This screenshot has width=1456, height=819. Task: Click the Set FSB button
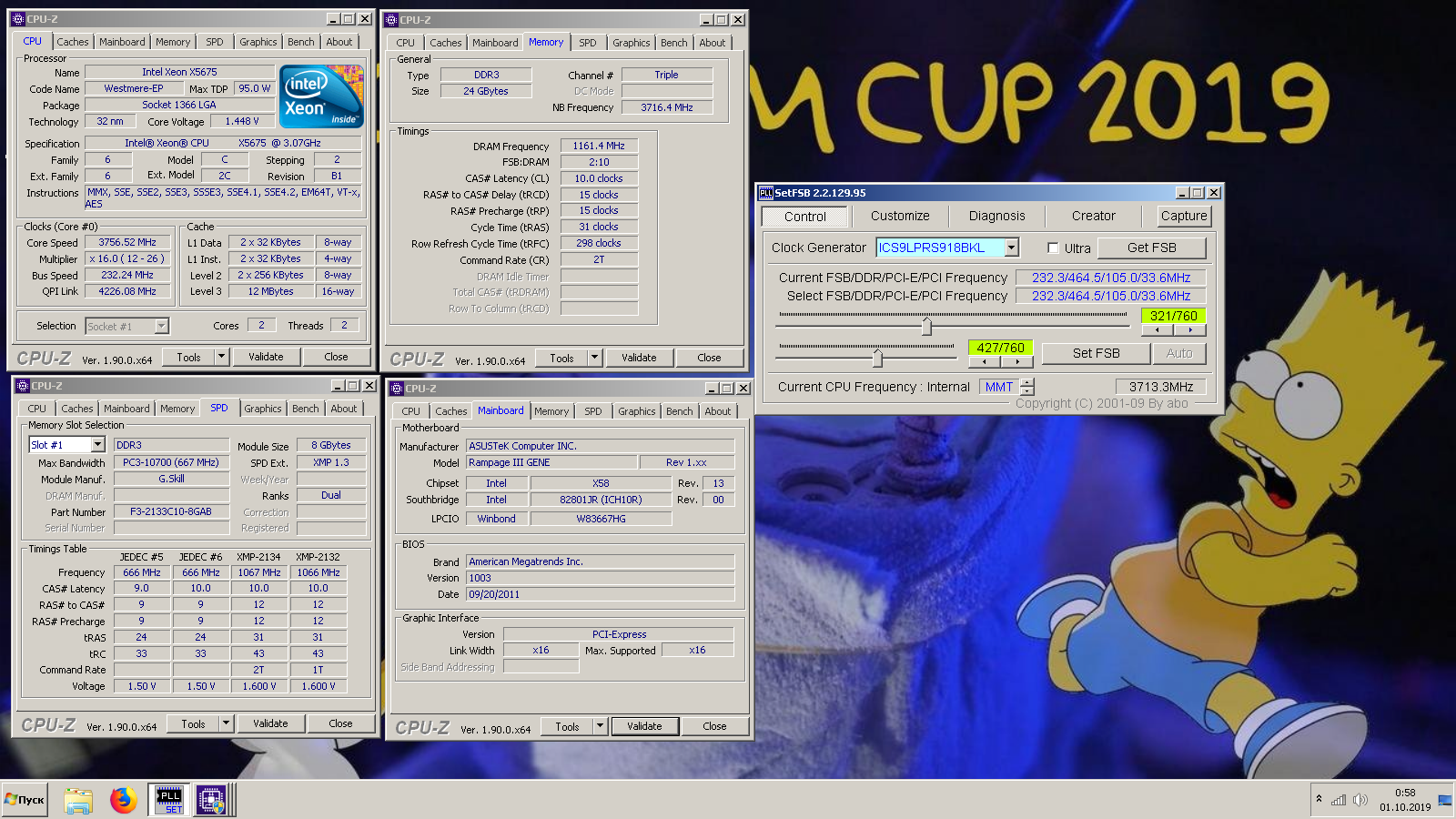pyautogui.click(x=1096, y=353)
